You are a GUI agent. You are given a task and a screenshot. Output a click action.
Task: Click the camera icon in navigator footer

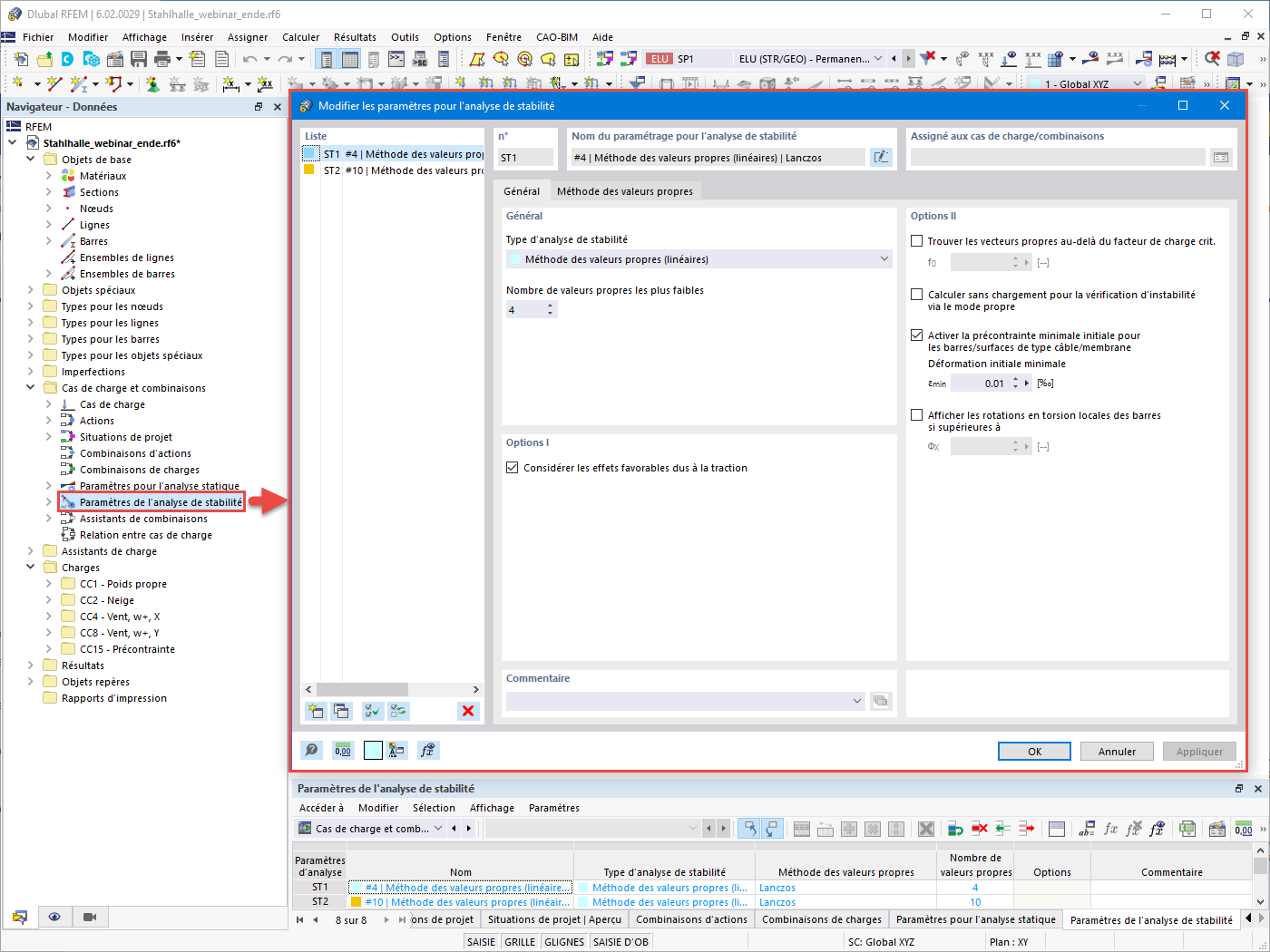[89, 917]
